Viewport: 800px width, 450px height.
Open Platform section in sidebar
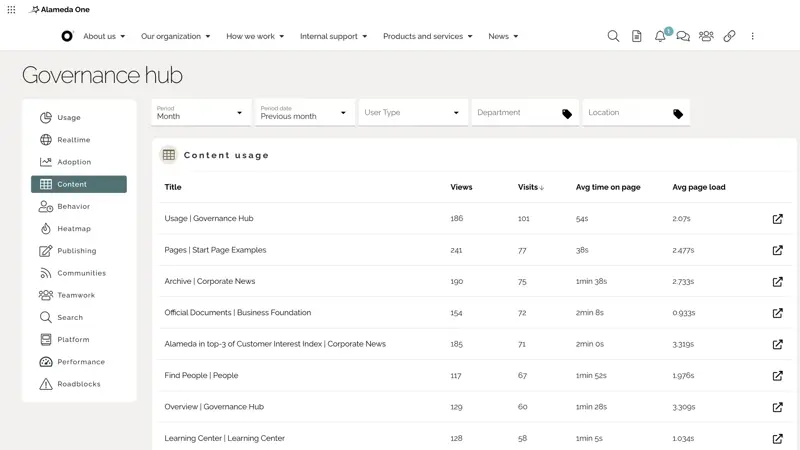click(x=79, y=339)
